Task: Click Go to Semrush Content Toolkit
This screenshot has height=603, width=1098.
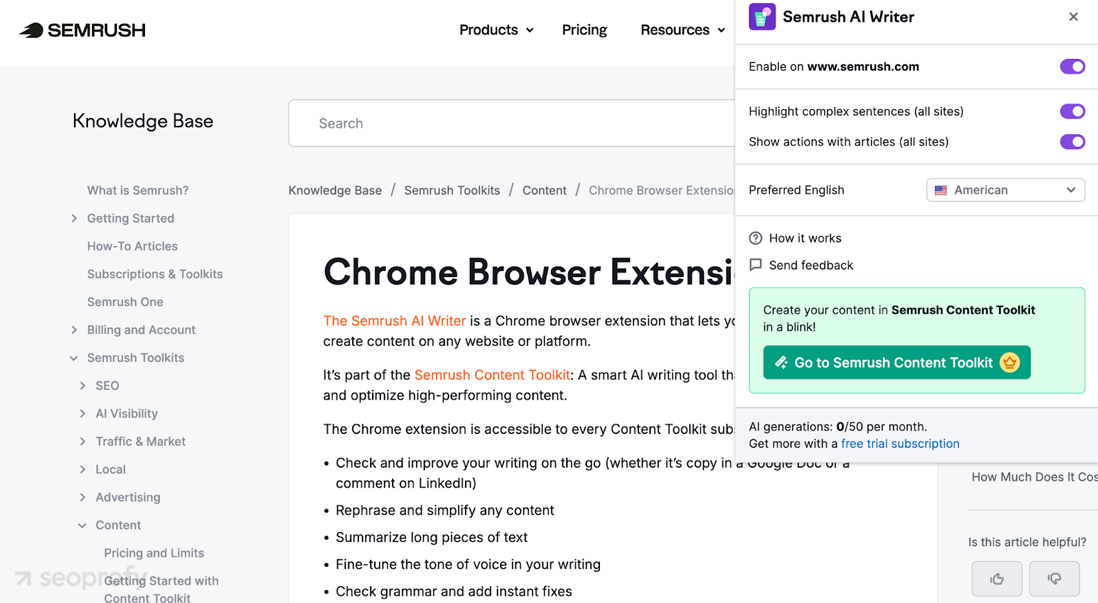Action: [896, 362]
